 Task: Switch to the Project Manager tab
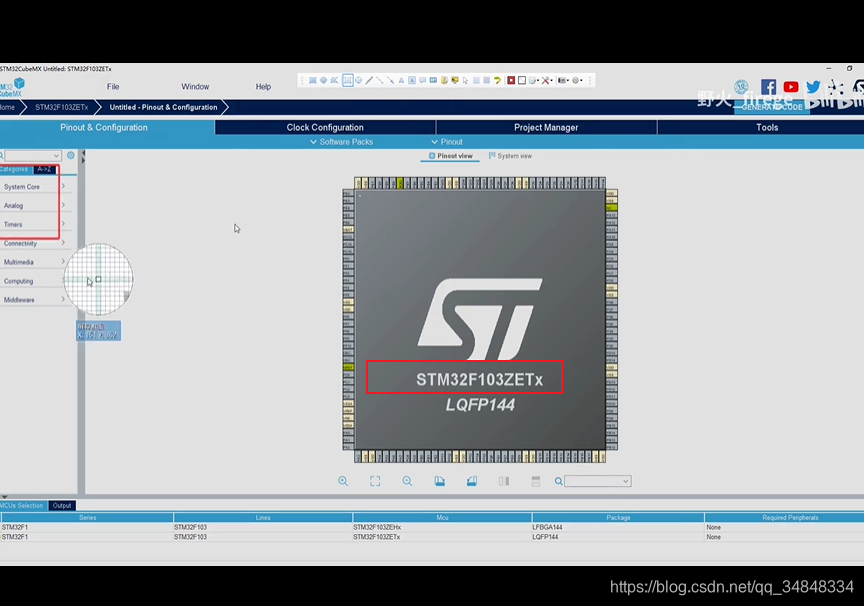tap(546, 127)
